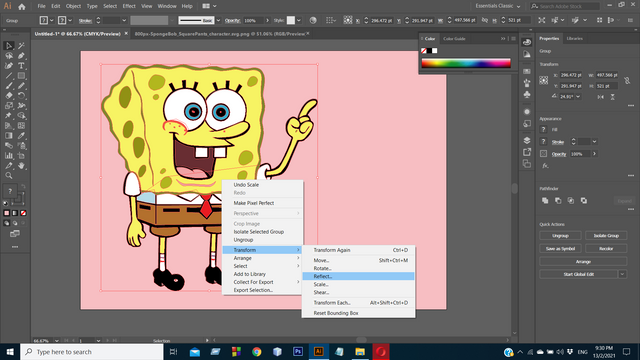Select the Magic Wand tool
The image size is (640, 360).
[21, 46]
